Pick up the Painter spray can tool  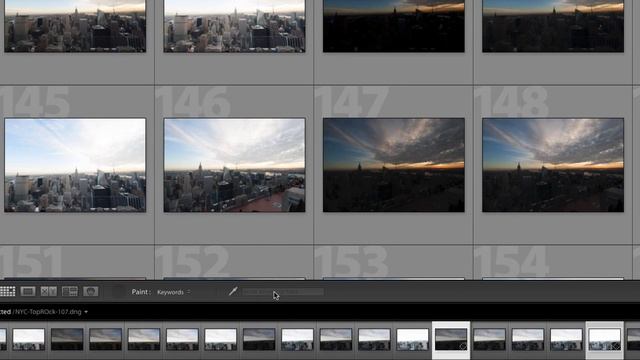tap(233, 291)
